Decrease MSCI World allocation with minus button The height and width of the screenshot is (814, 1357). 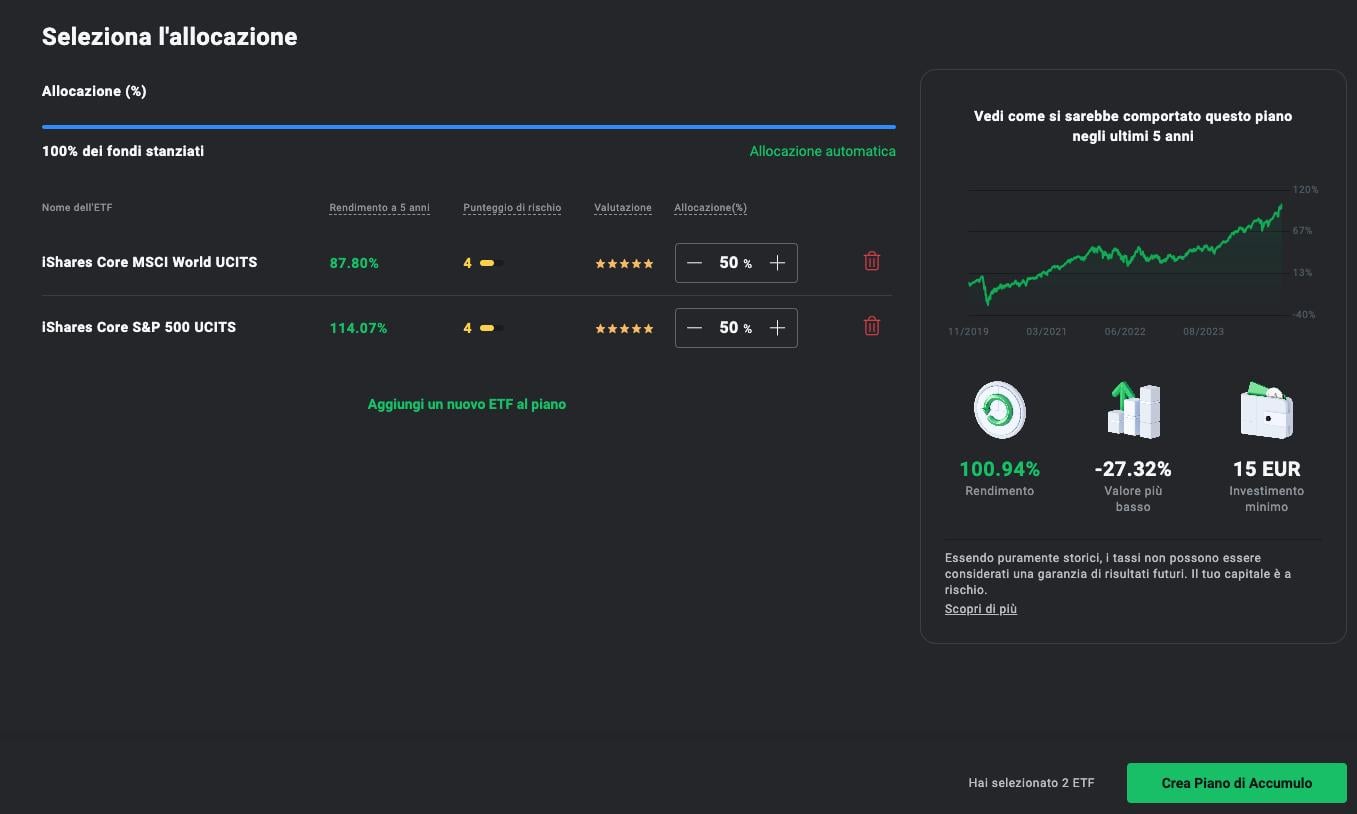[x=695, y=263]
